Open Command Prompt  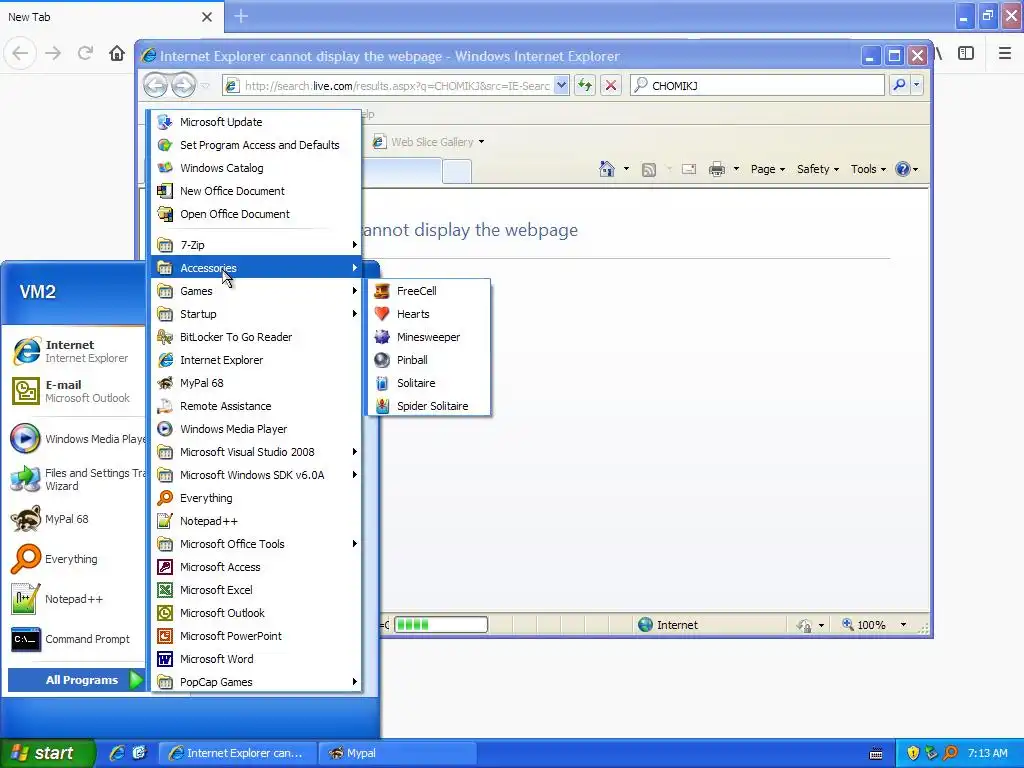tap(75, 639)
